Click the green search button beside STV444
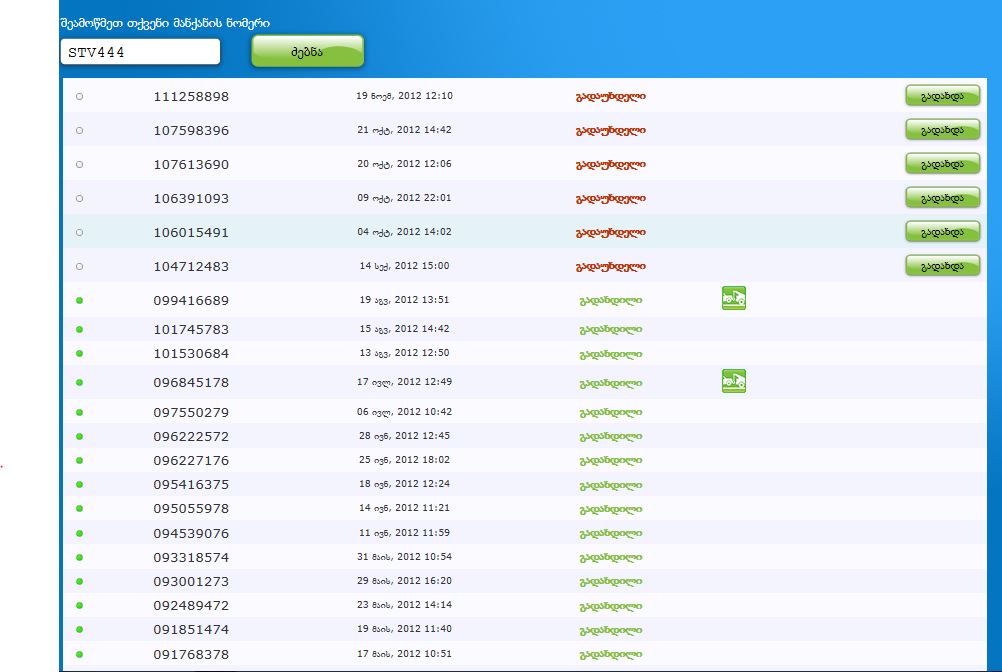The height and width of the screenshot is (672, 1002). (x=307, y=51)
